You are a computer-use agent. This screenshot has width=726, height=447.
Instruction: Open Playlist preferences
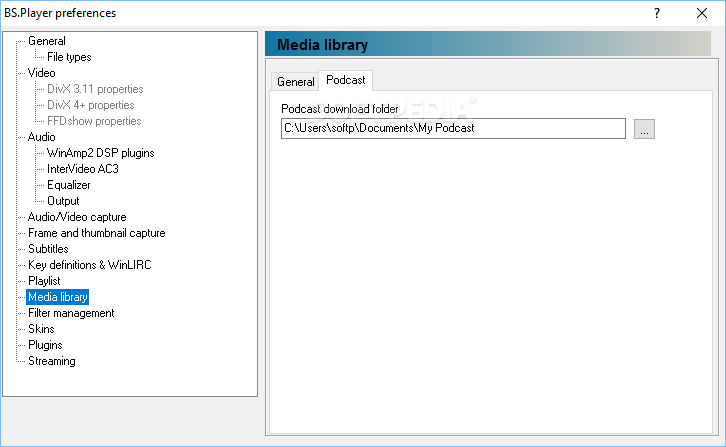point(44,281)
